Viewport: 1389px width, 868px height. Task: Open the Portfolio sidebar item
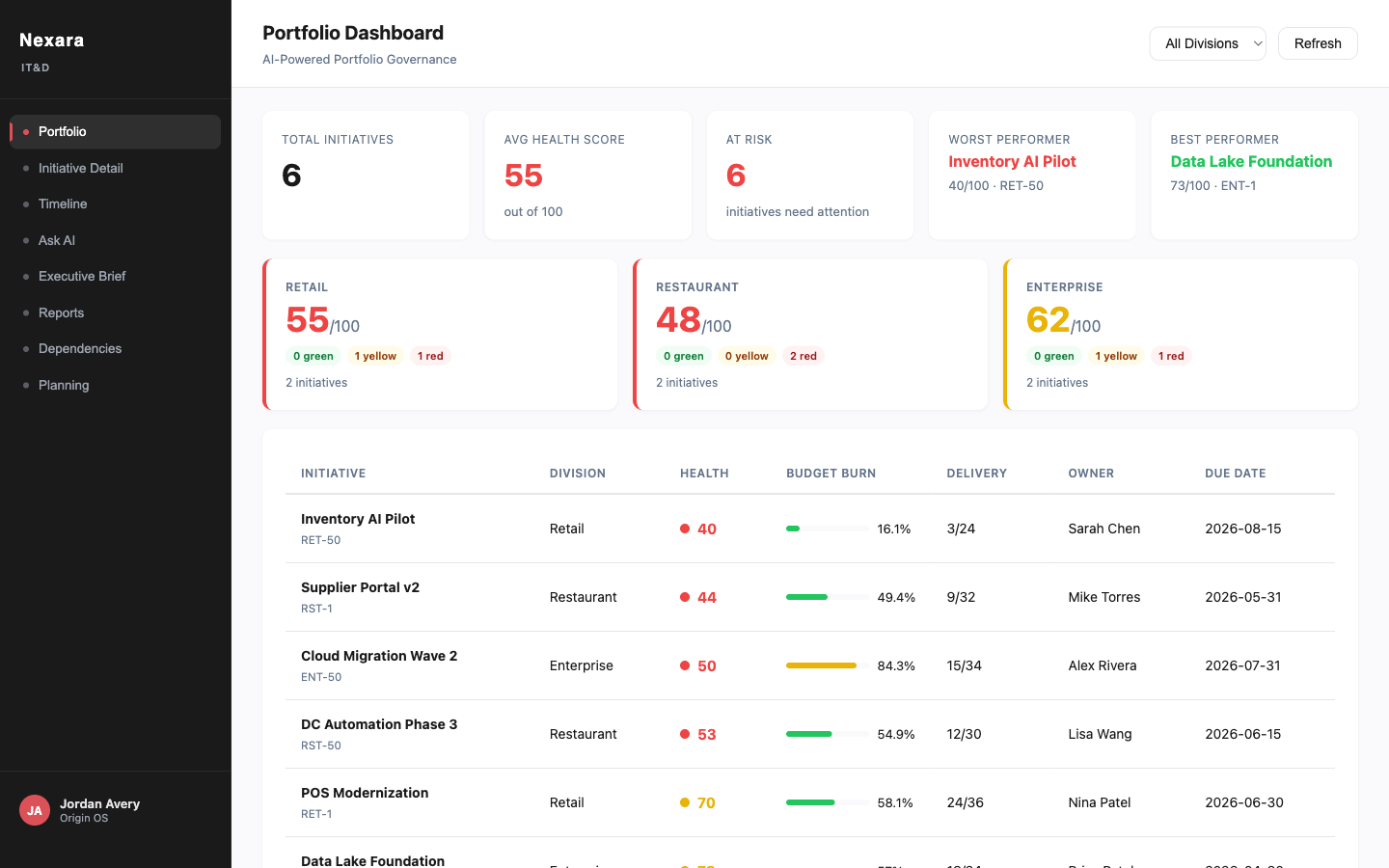coord(115,132)
